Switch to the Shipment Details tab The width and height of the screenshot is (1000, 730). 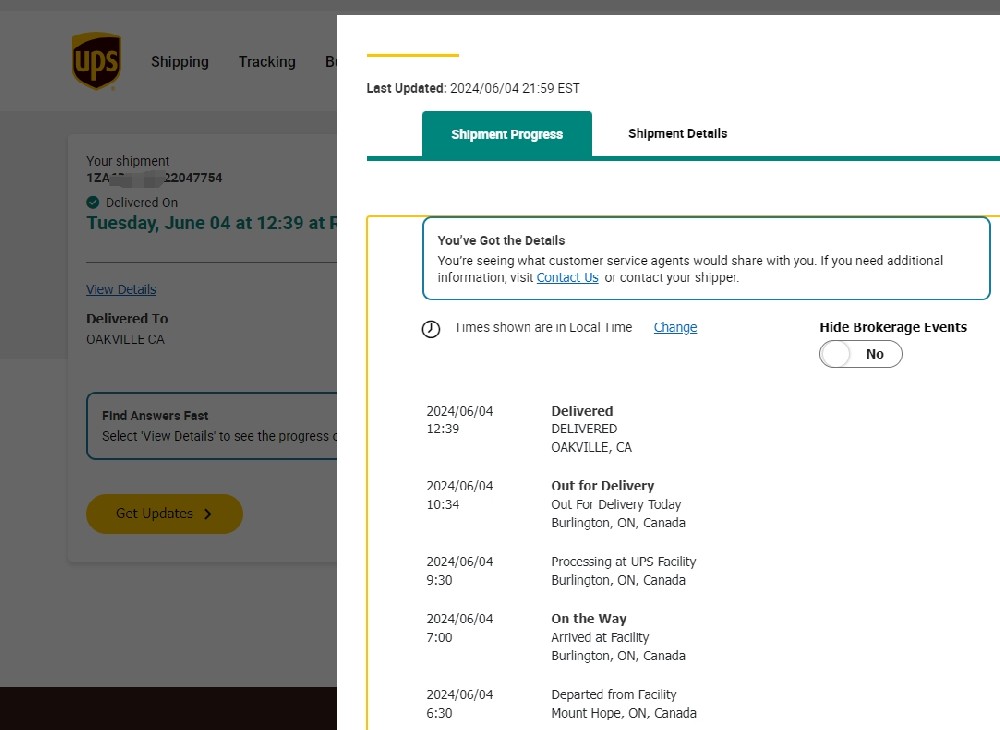(x=677, y=133)
